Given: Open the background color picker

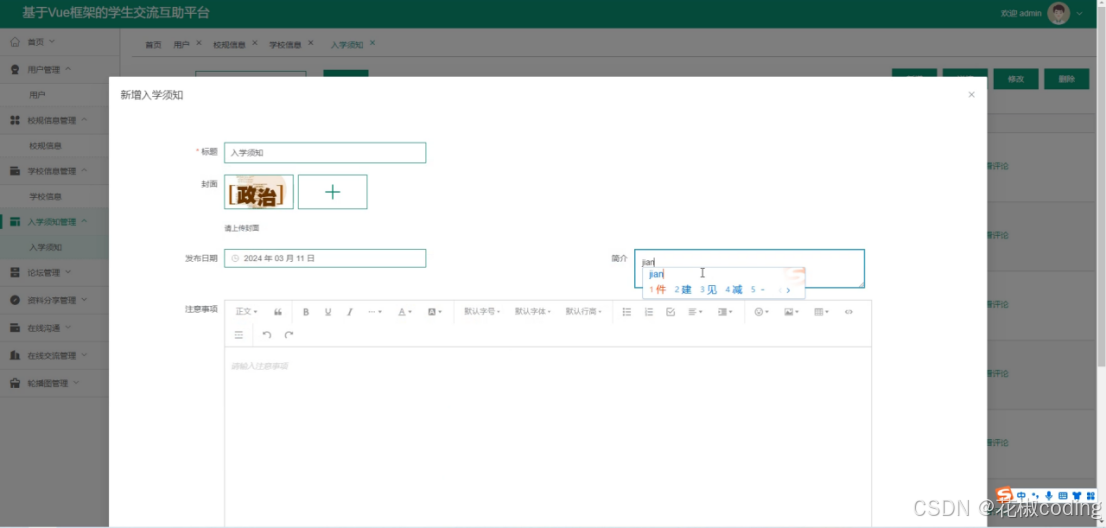Looking at the screenshot, I should (x=434, y=312).
